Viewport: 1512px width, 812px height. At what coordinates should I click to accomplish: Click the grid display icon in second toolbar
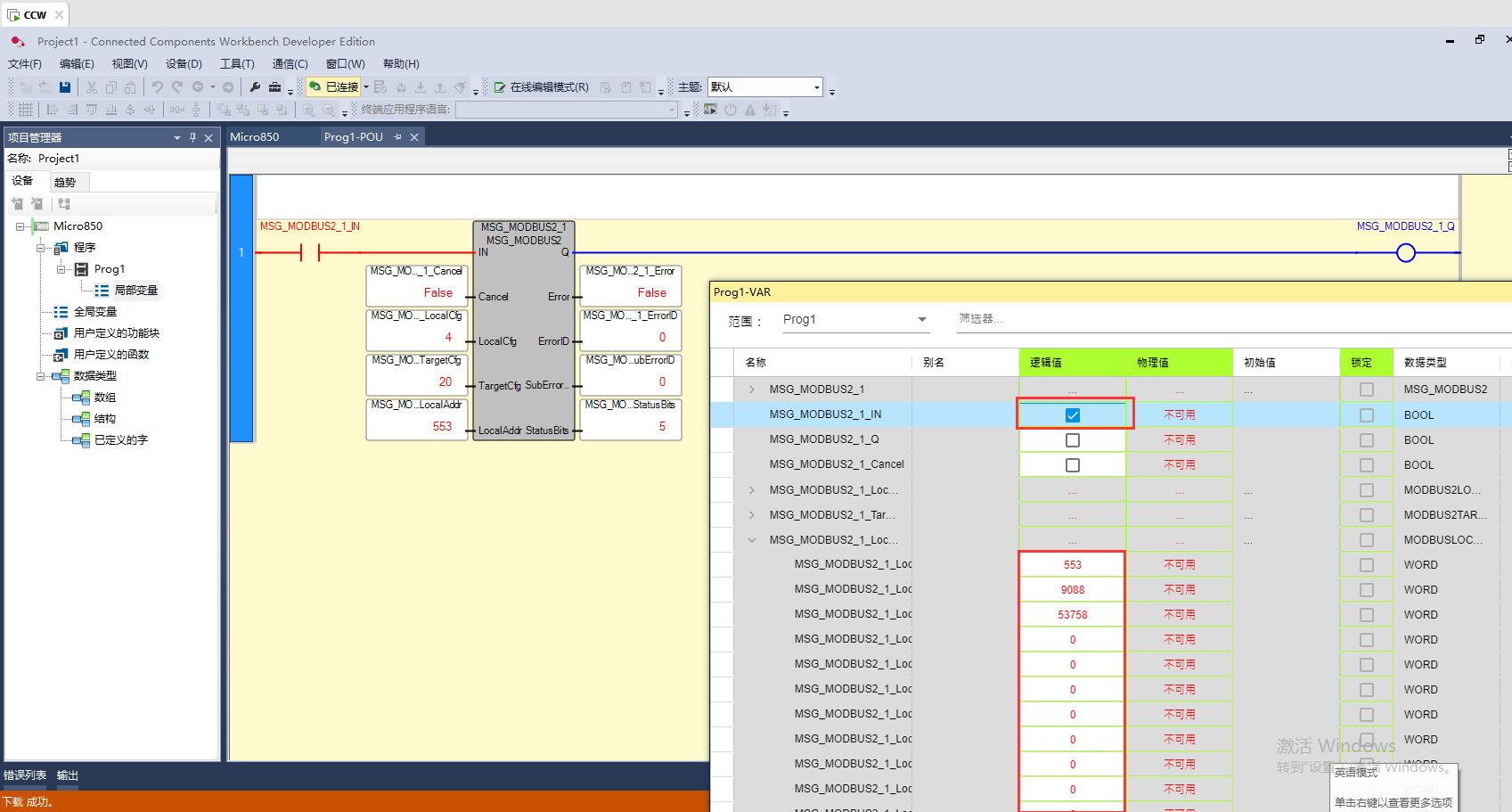[26, 110]
